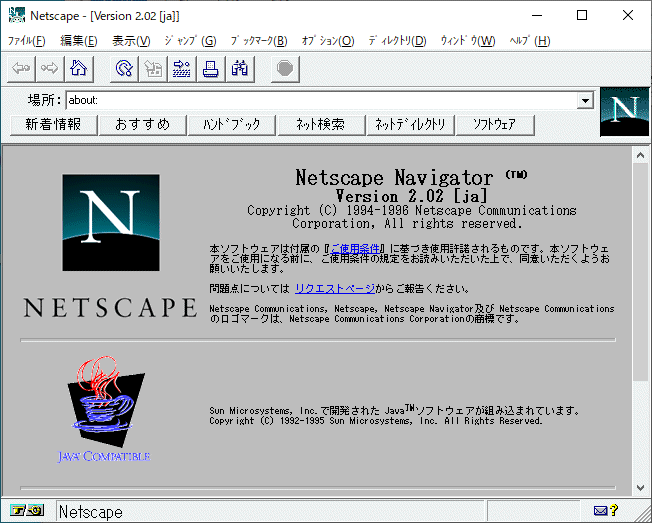This screenshot has width=652, height=523.
Task: Open the ファイル(F) menu
Action: pos(26,41)
